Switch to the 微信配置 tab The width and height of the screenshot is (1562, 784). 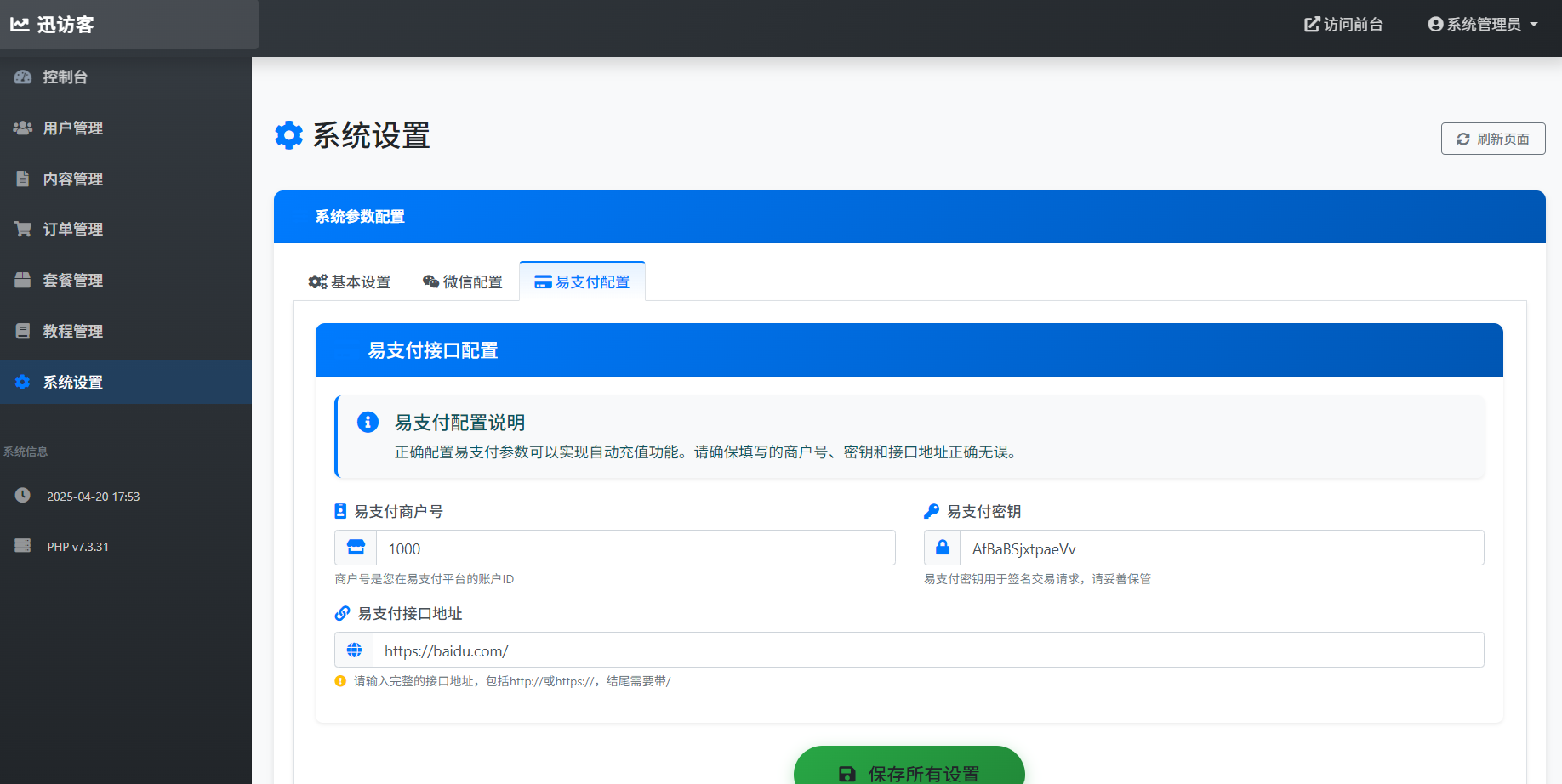coord(463,281)
